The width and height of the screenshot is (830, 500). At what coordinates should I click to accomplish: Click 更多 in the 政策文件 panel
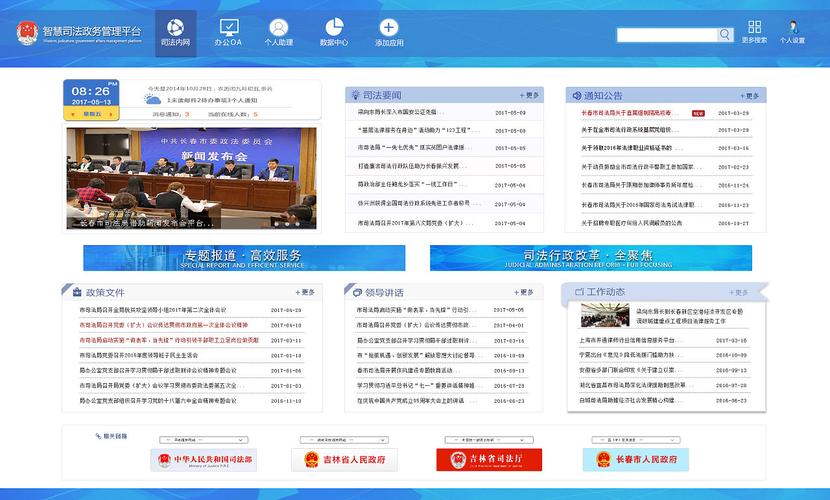(304, 292)
